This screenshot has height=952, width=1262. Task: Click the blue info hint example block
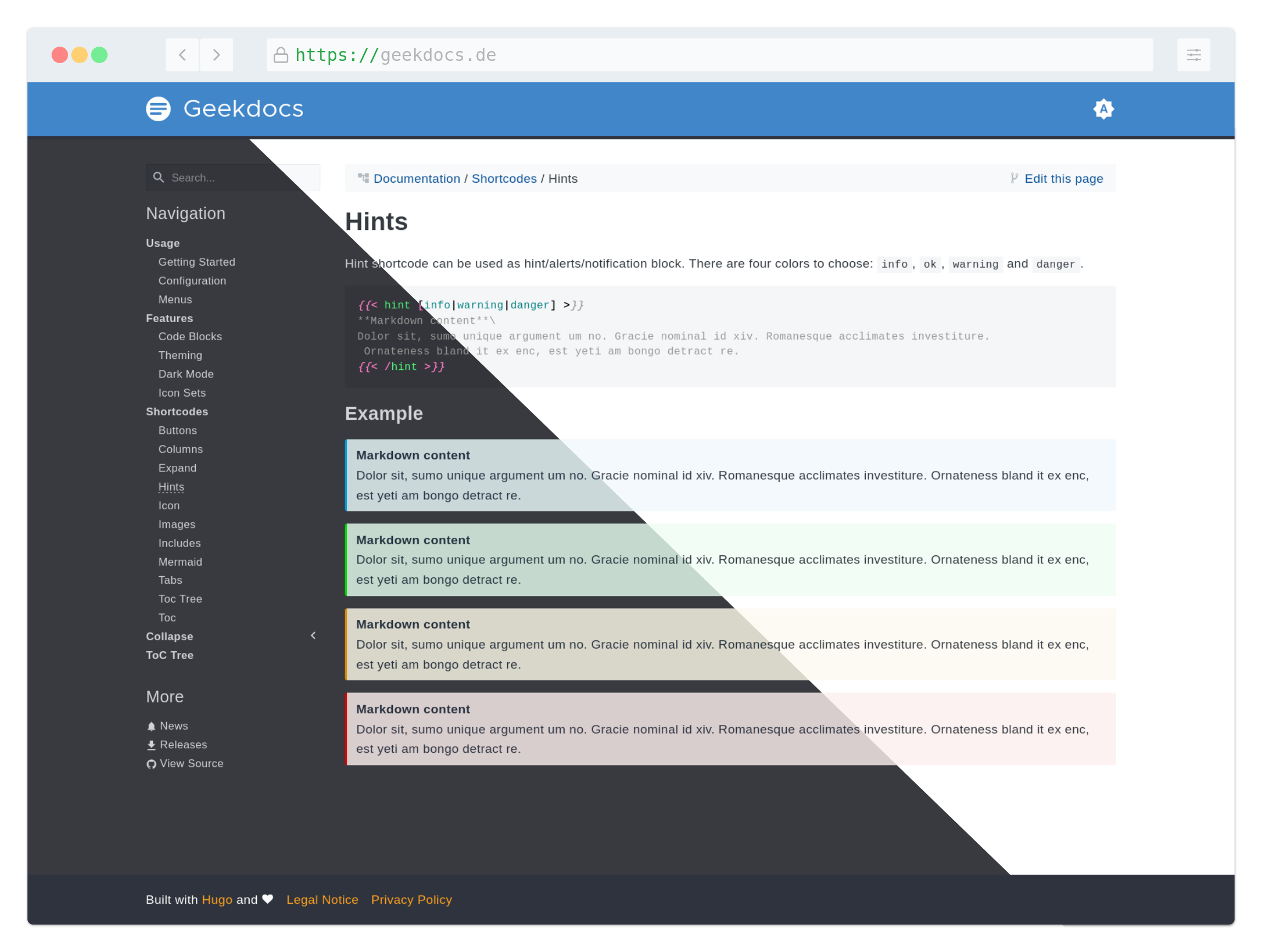[x=729, y=475]
